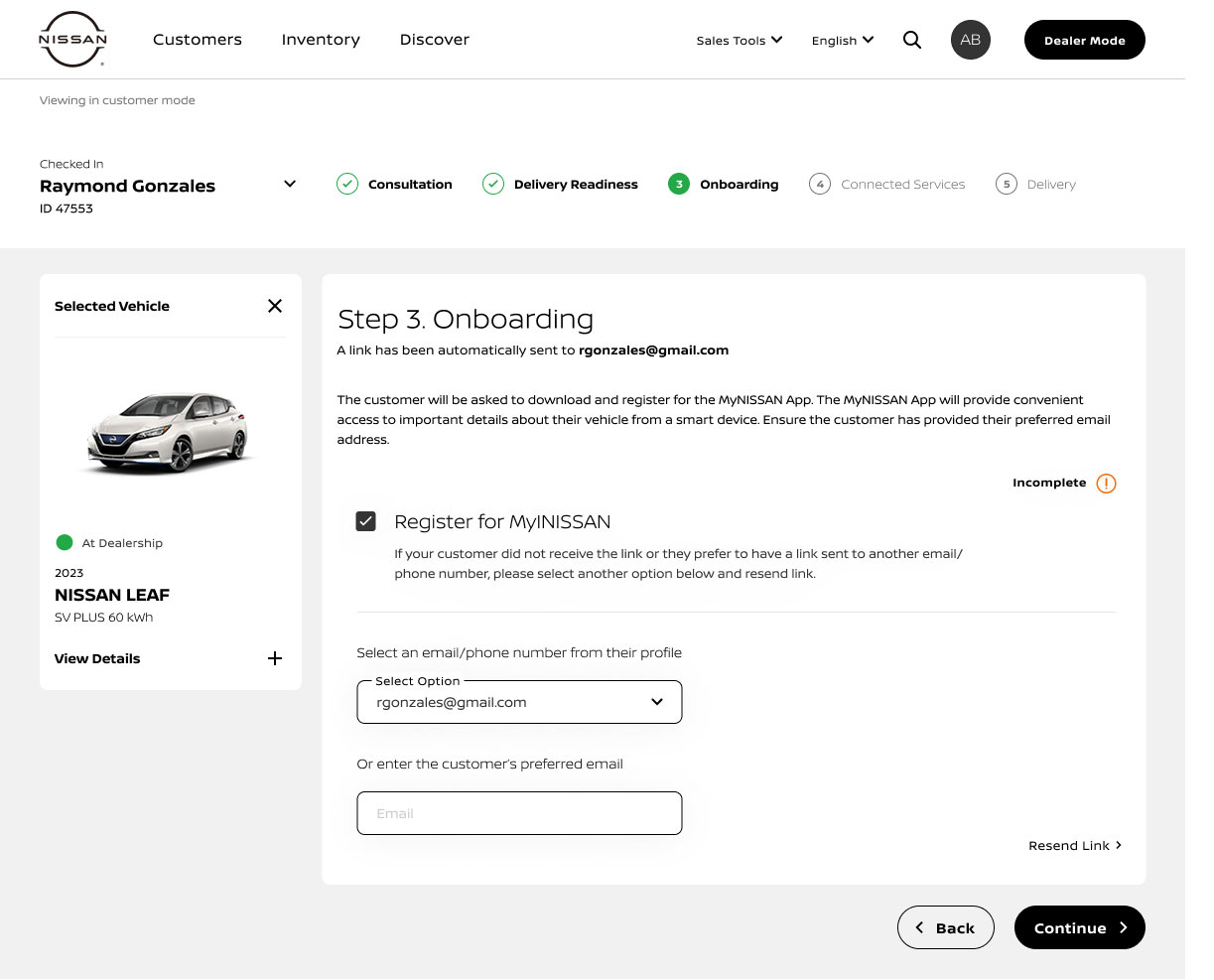Expand the Sales Tools dropdown
Screen dimensions: 1214x980
(740, 40)
